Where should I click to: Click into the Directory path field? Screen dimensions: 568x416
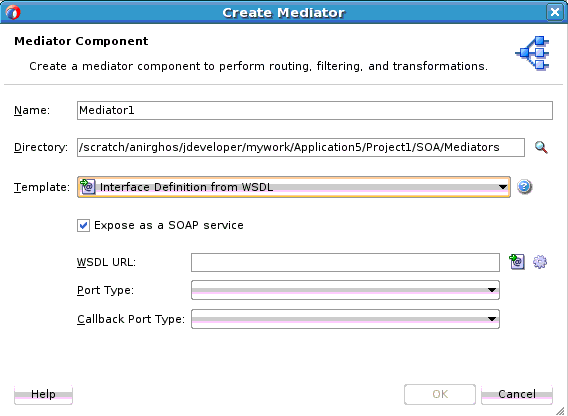[x=301, y=147]
